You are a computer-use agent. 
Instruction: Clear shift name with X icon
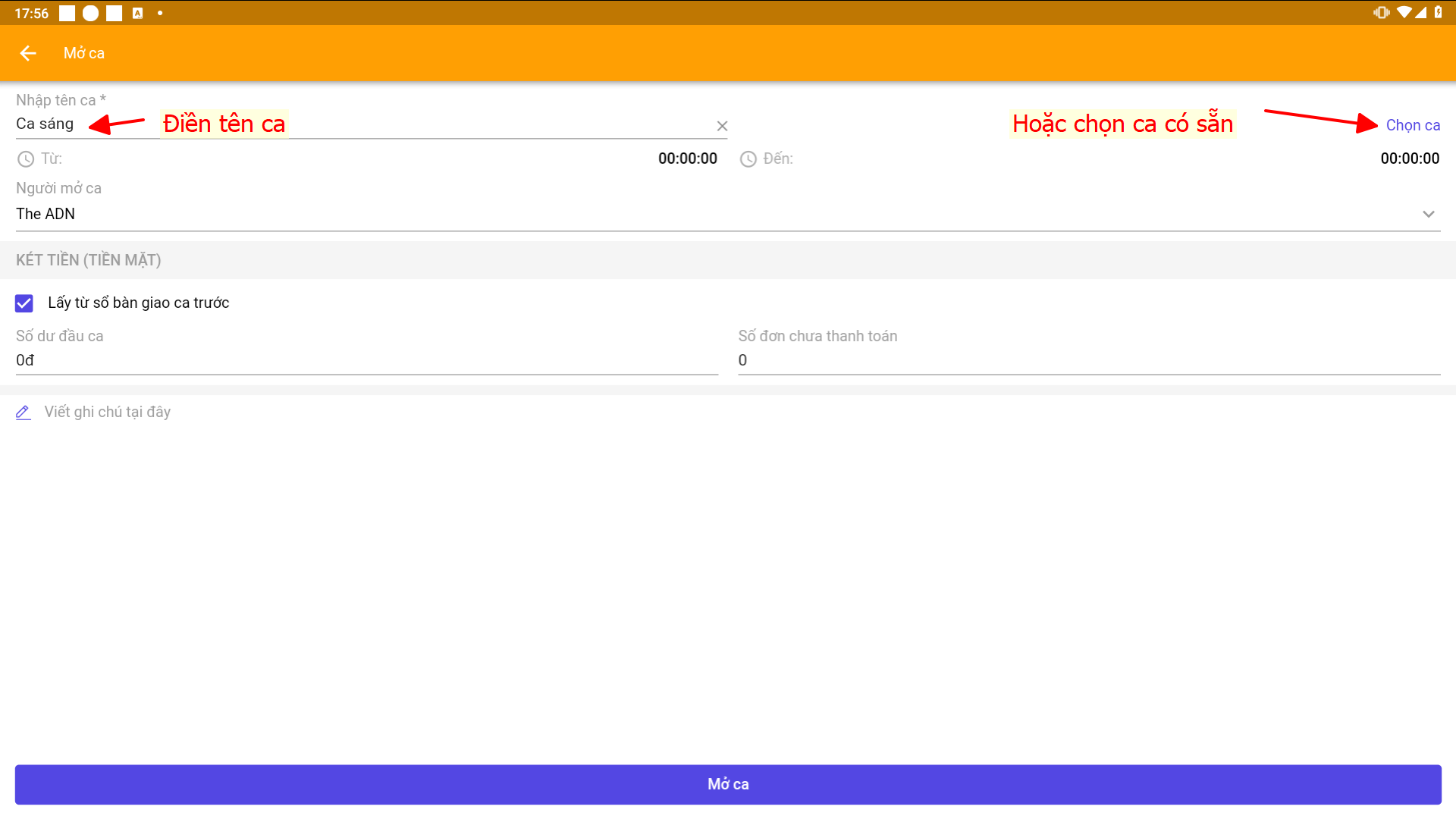(722, 126)
